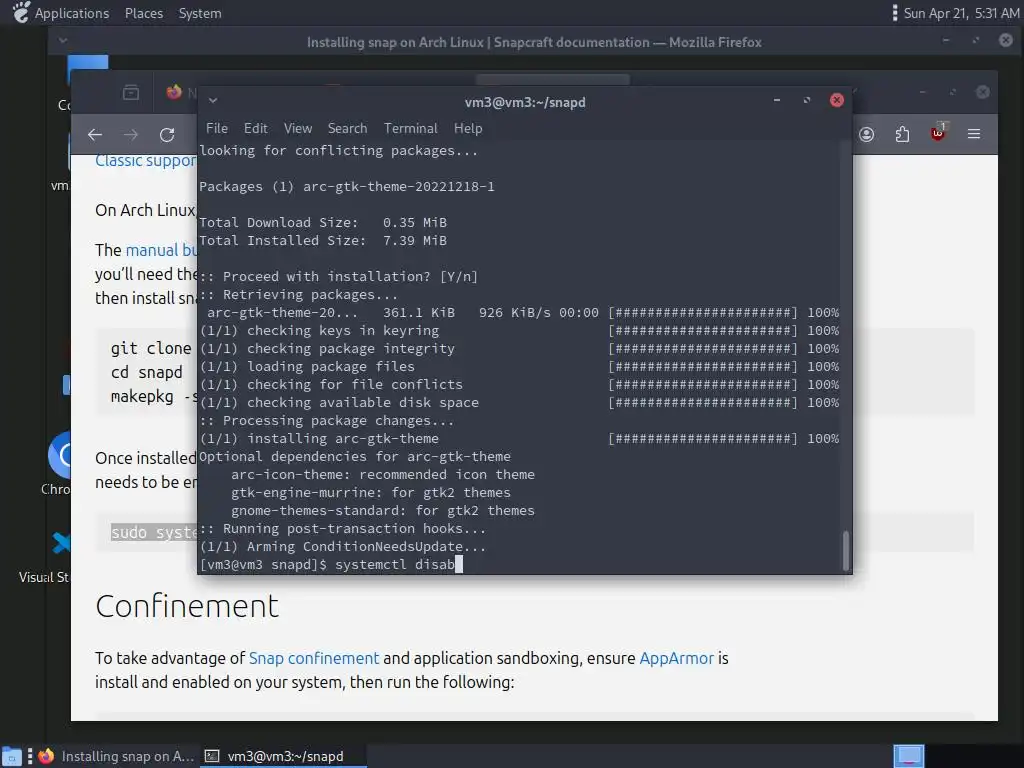Click 'Proceed with installation? [Y/n]' line

pyautogui.click(x=339, y=276)
